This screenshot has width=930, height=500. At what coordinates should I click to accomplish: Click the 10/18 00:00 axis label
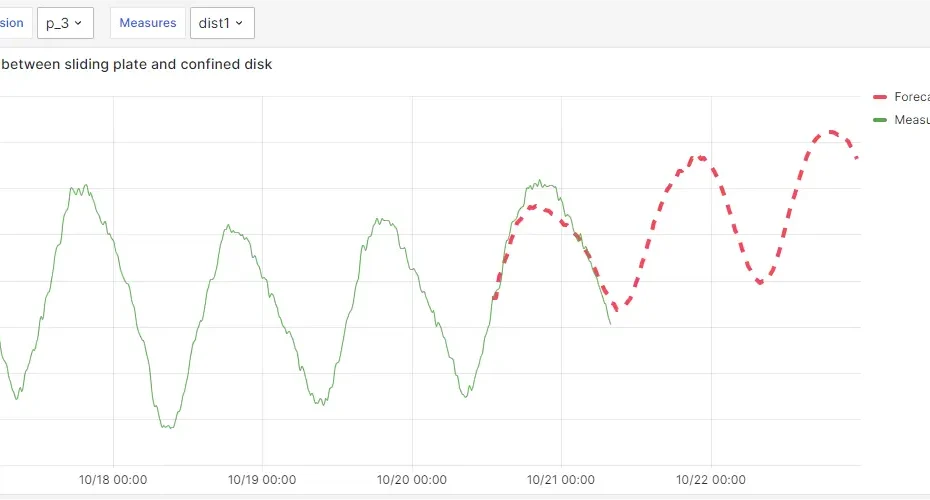[113, 480]
